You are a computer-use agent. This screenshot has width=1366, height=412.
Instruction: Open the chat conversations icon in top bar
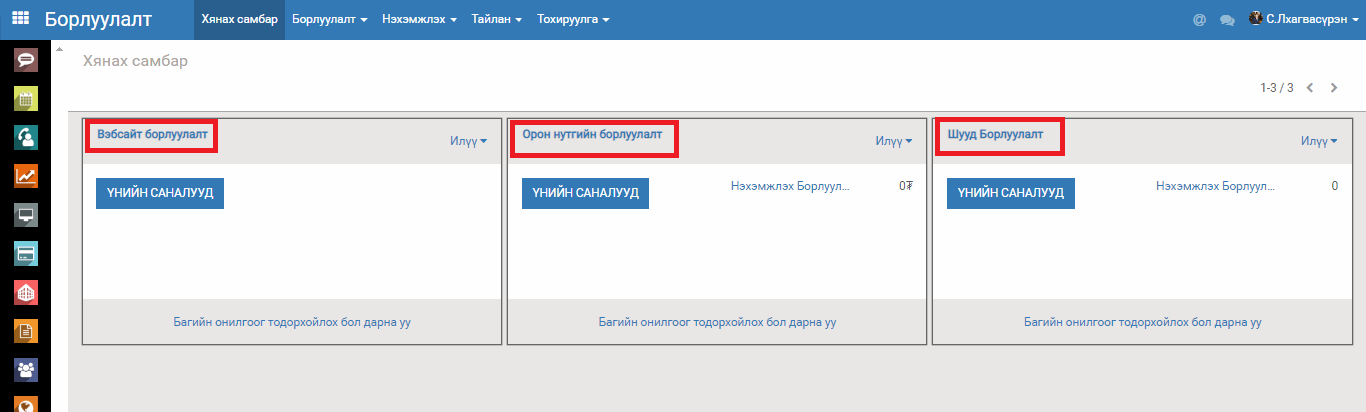coord(1227,20)
